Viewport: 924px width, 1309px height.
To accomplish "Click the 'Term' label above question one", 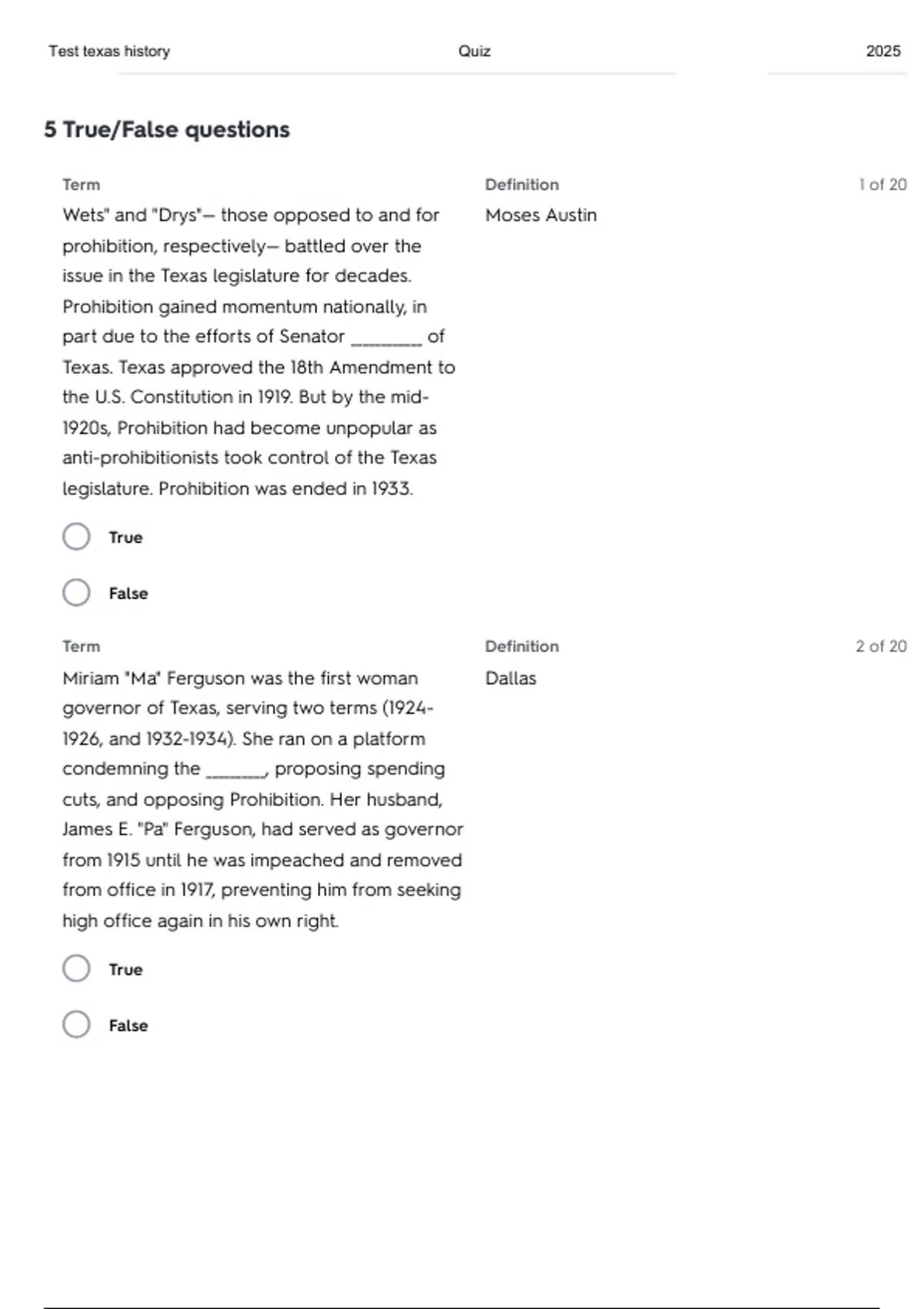I will pos(81,185).
